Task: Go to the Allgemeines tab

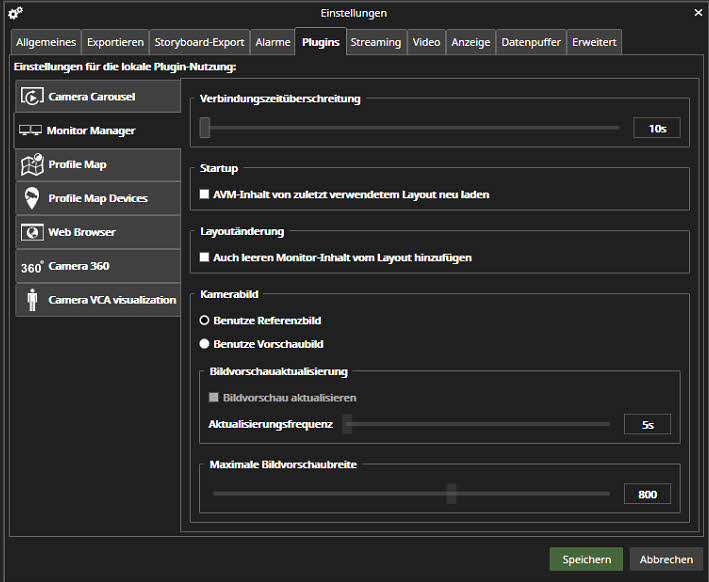Action: click(46, 42)
